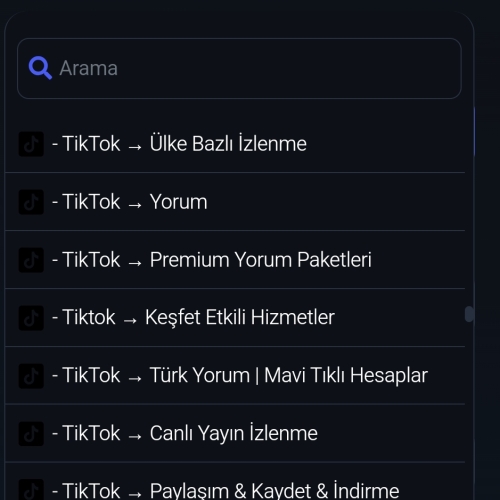Click the blue magnifier search icon
The width and height of the screenshot is (500, 500).
click(40, 68)
